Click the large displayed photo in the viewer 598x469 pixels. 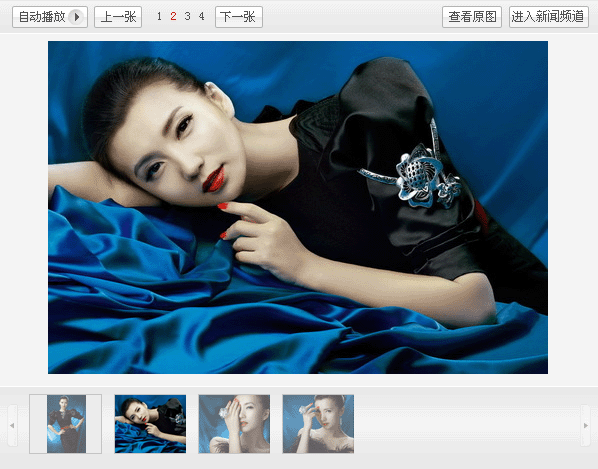tap(298, 207)
